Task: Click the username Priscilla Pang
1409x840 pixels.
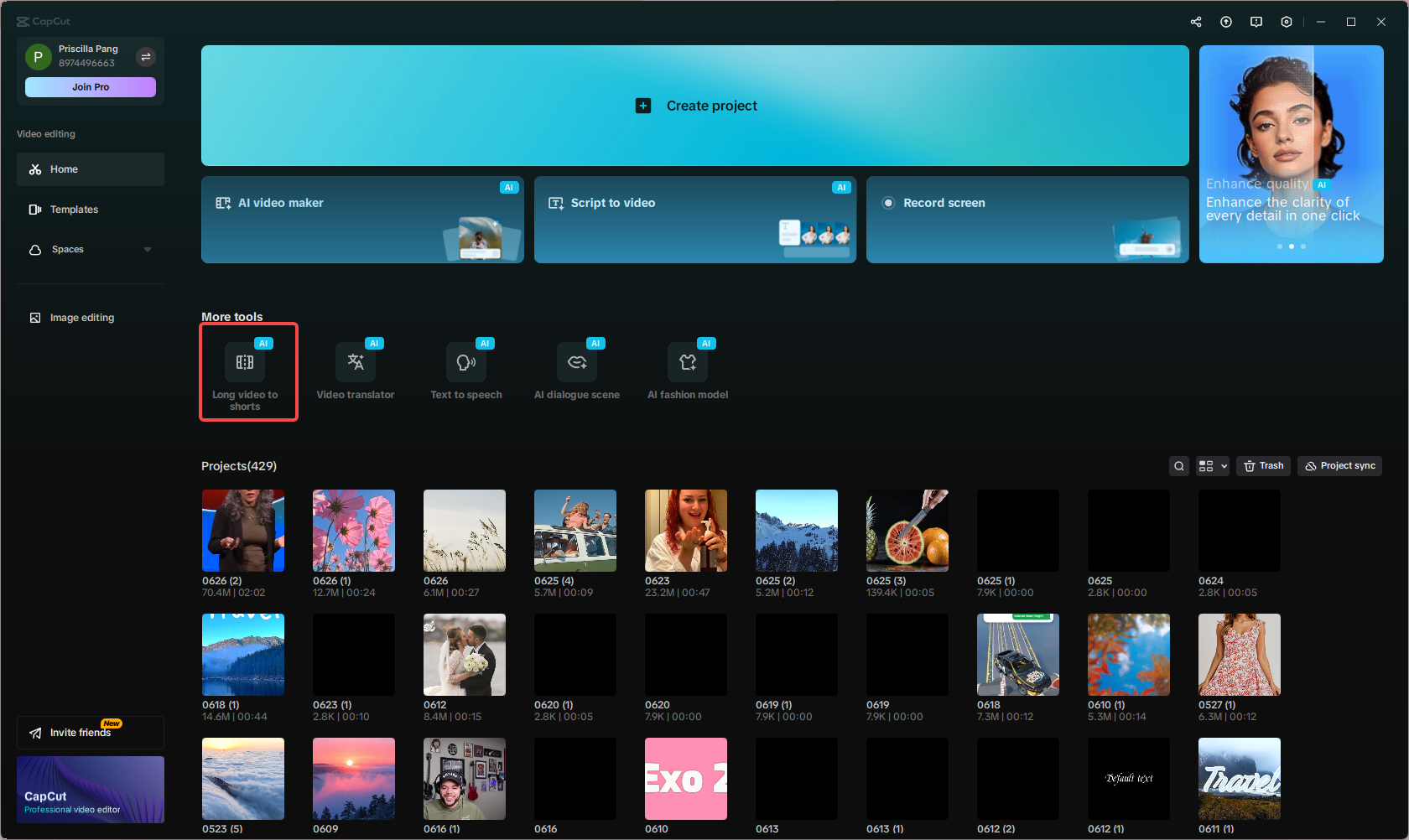Action: tap(88, 49)
